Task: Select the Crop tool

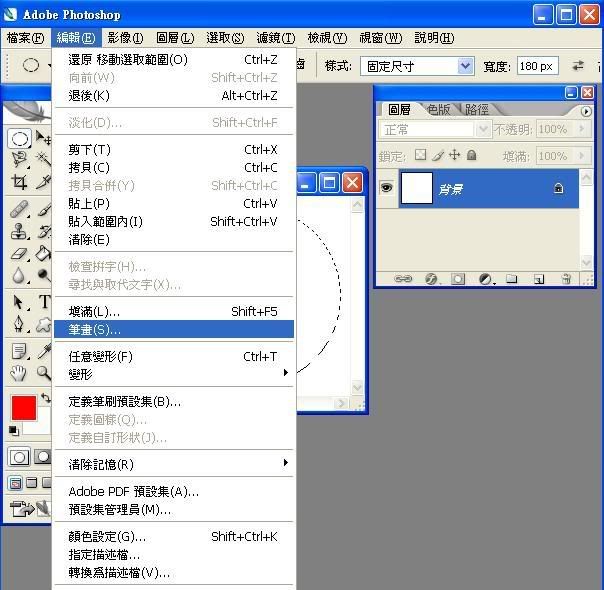Action: point(19,182)
